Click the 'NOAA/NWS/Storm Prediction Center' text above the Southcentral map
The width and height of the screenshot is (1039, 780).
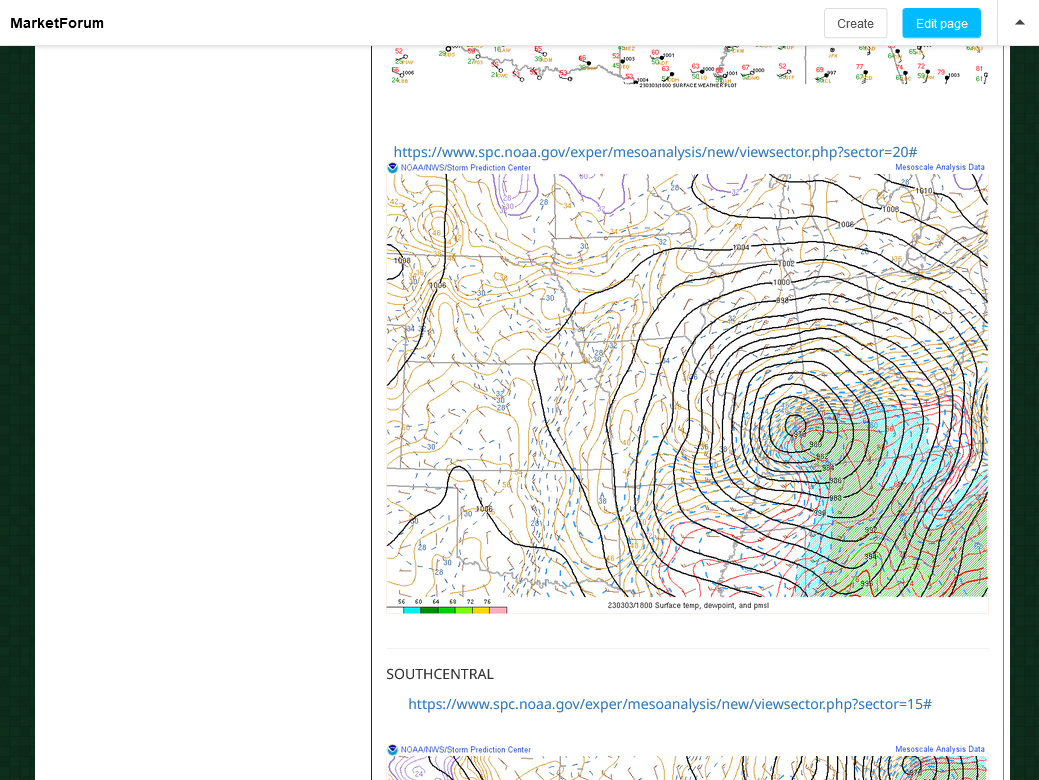pos(466,750)
